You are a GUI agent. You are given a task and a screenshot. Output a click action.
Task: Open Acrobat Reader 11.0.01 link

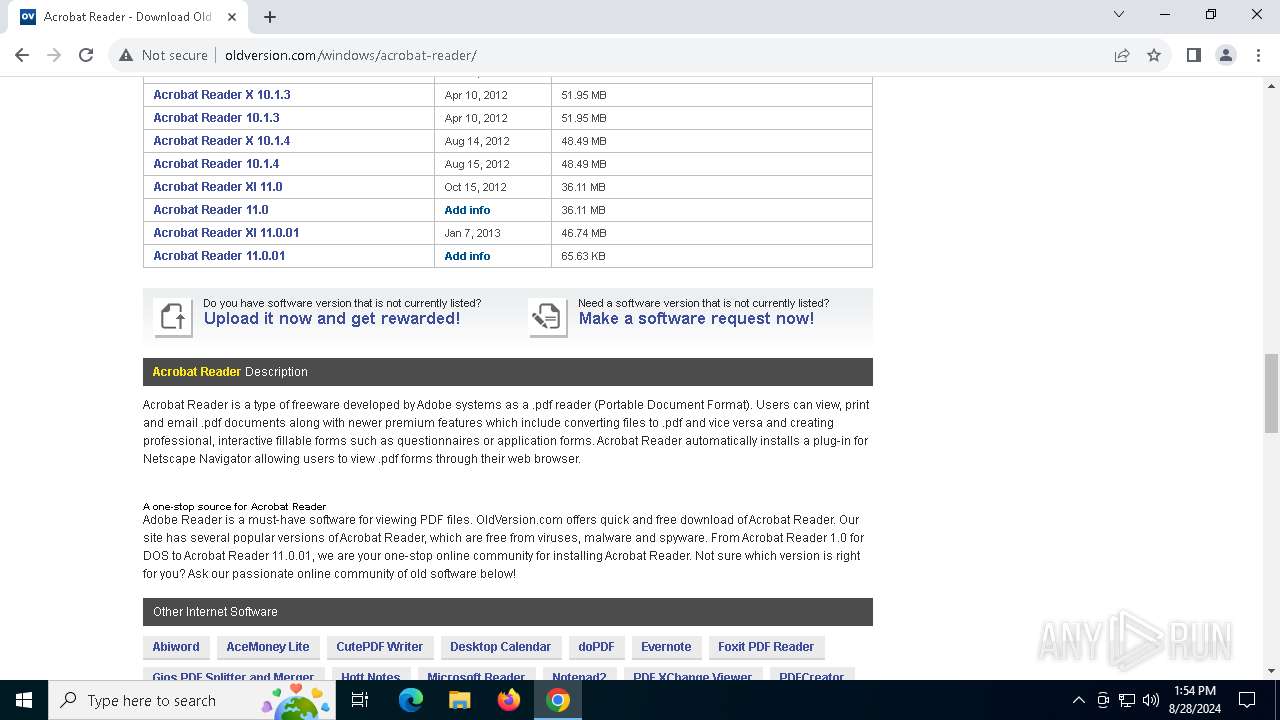(219, 256)
